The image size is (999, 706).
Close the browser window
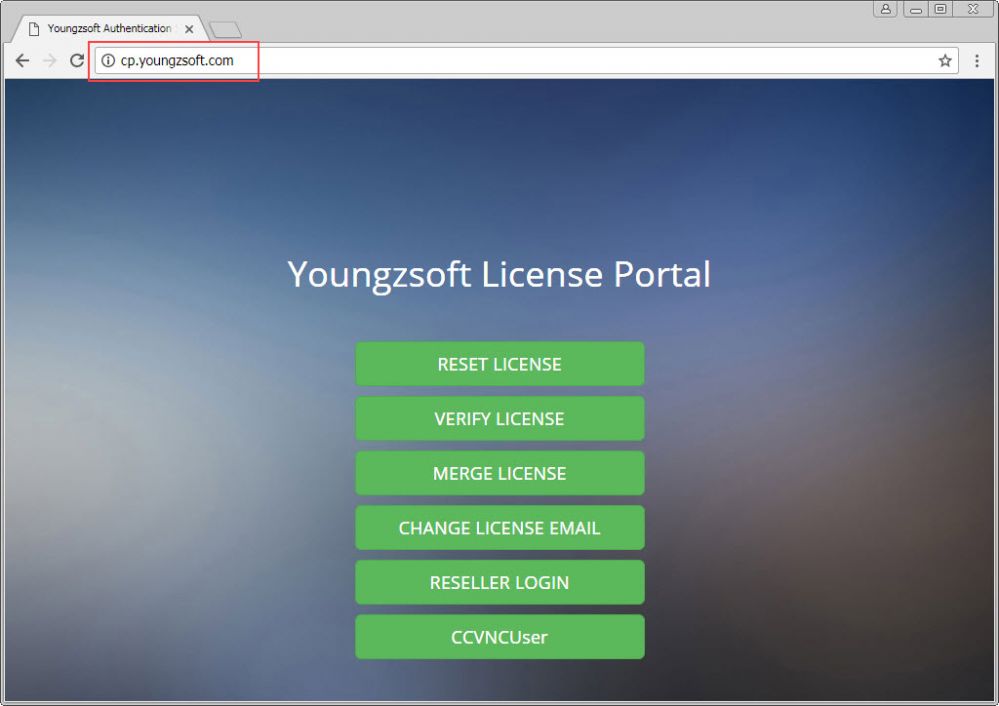(x=973, y=9)
